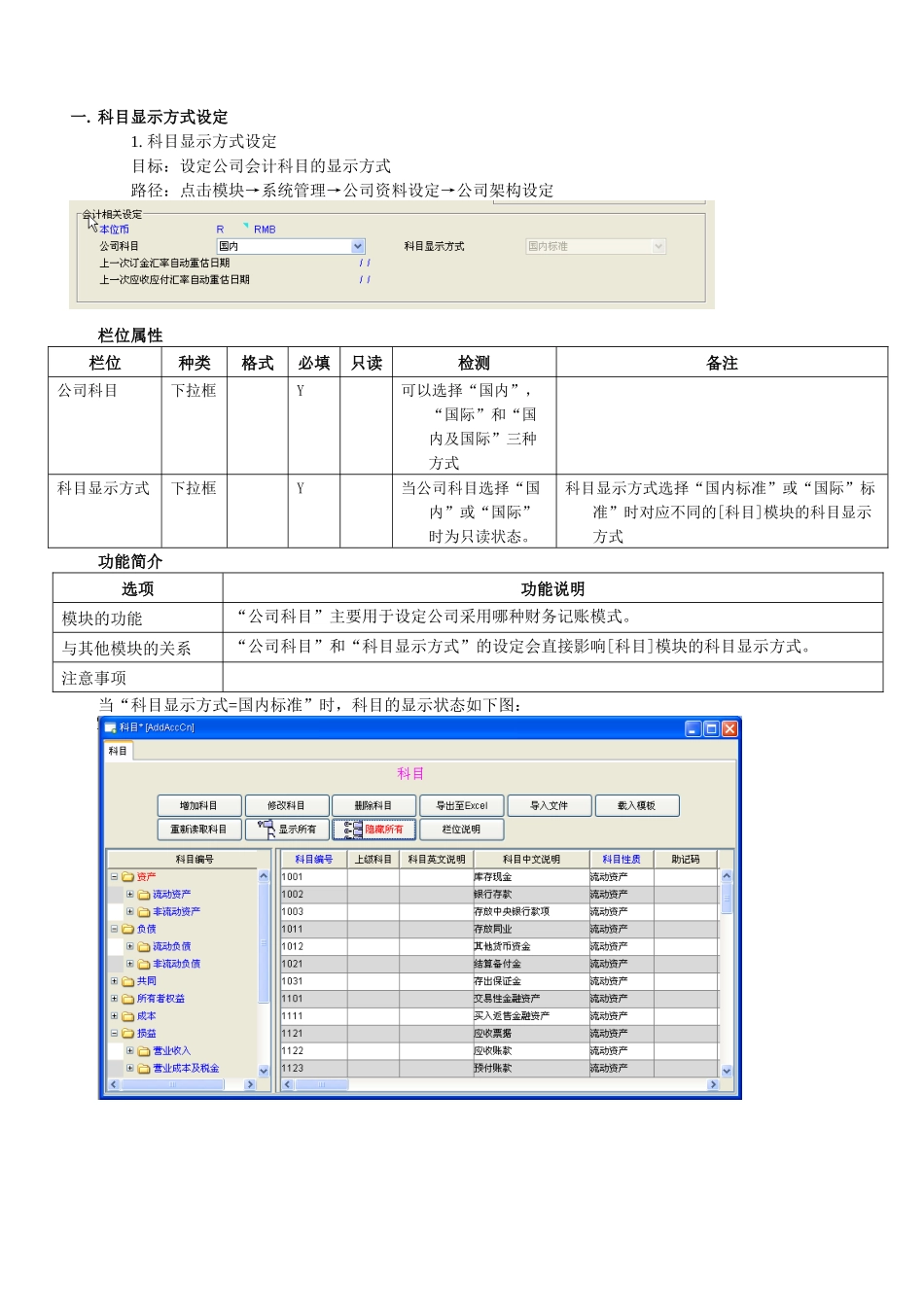Open the 公司科目 dropdown showing 国内
924x1307 pixels.
click(291, 247)
